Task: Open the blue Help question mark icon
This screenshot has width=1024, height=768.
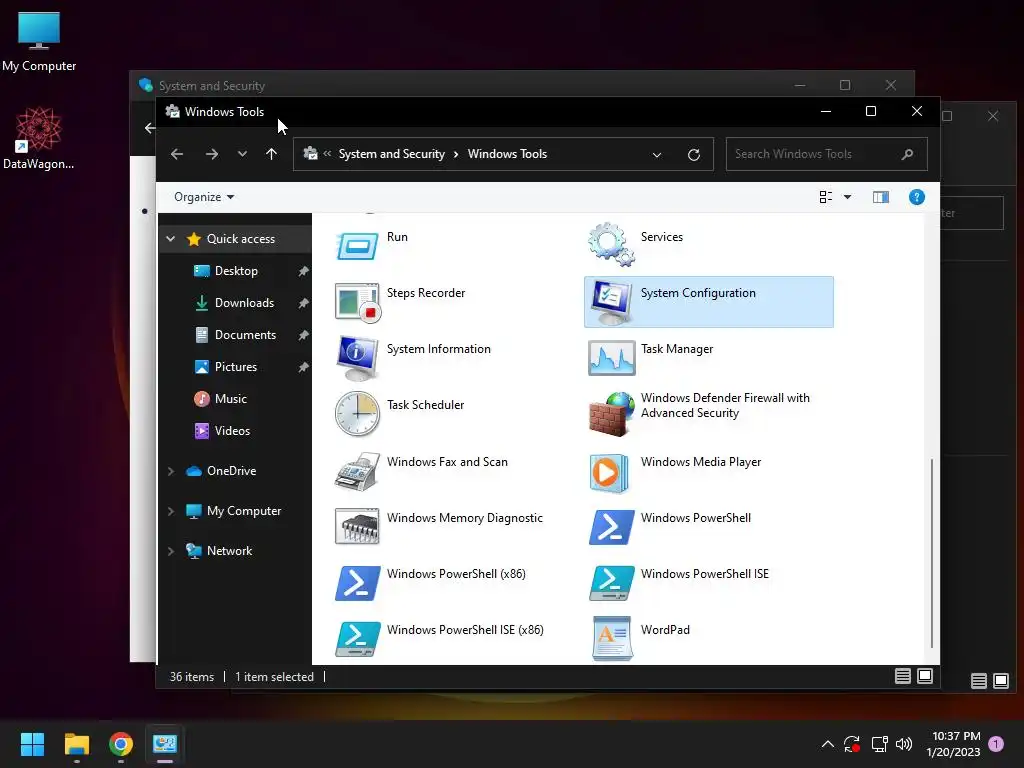Action: (916, 197)
